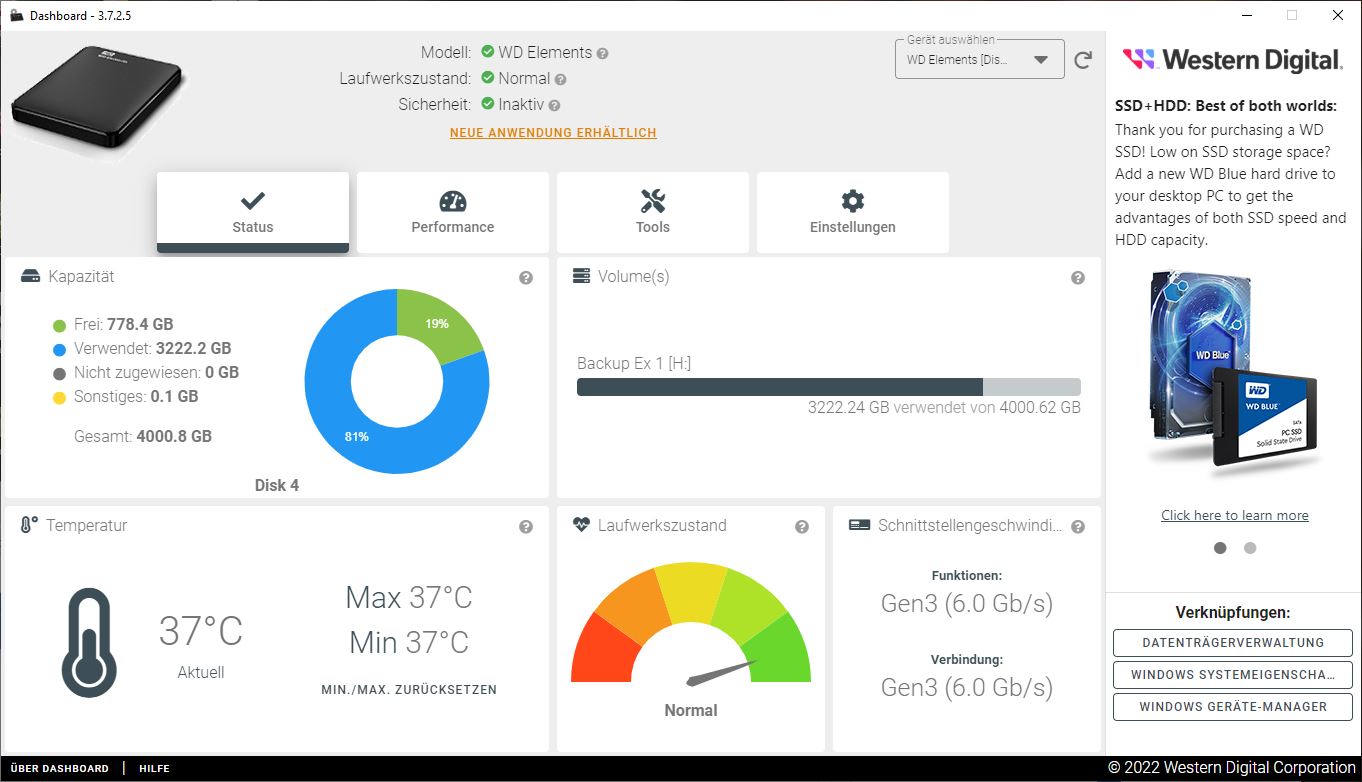This screenshot has width=1362, height=782.
Task: Open help for the Temperatur panel
Action: pyautogui.click(x=526, y=527)
